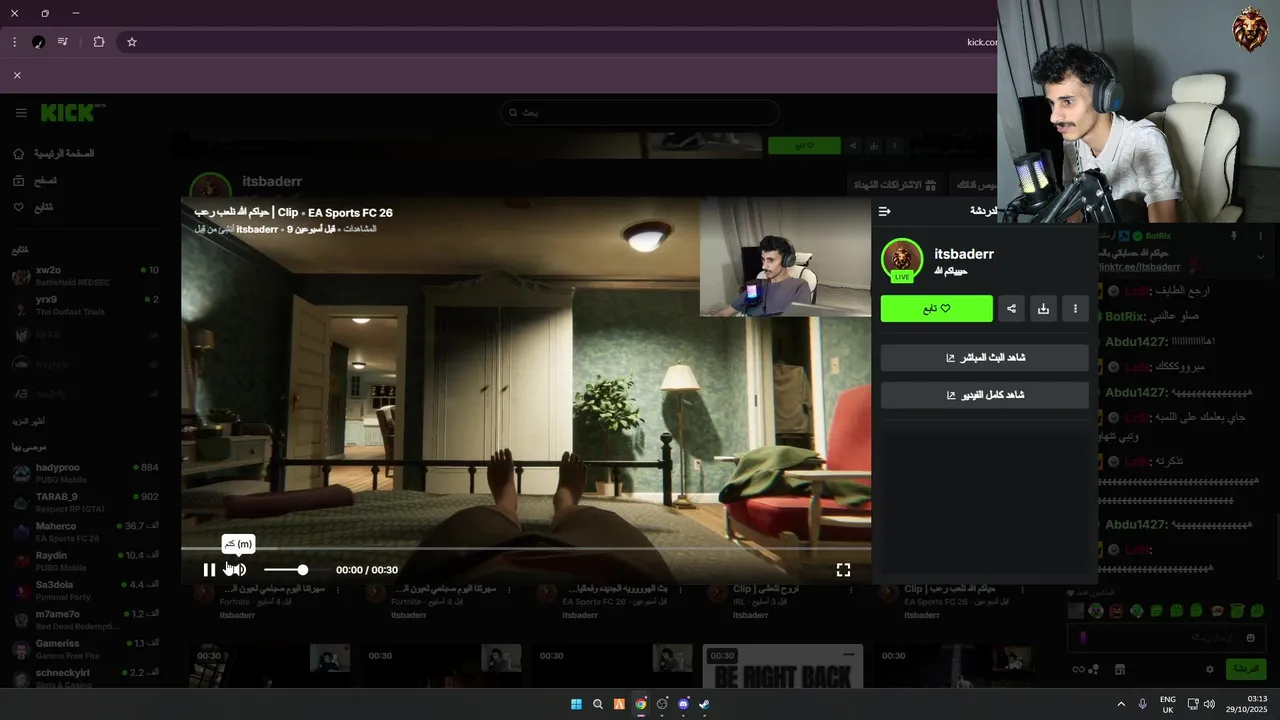Open the following sidebar item with heart icon

(x=33, y=207)
